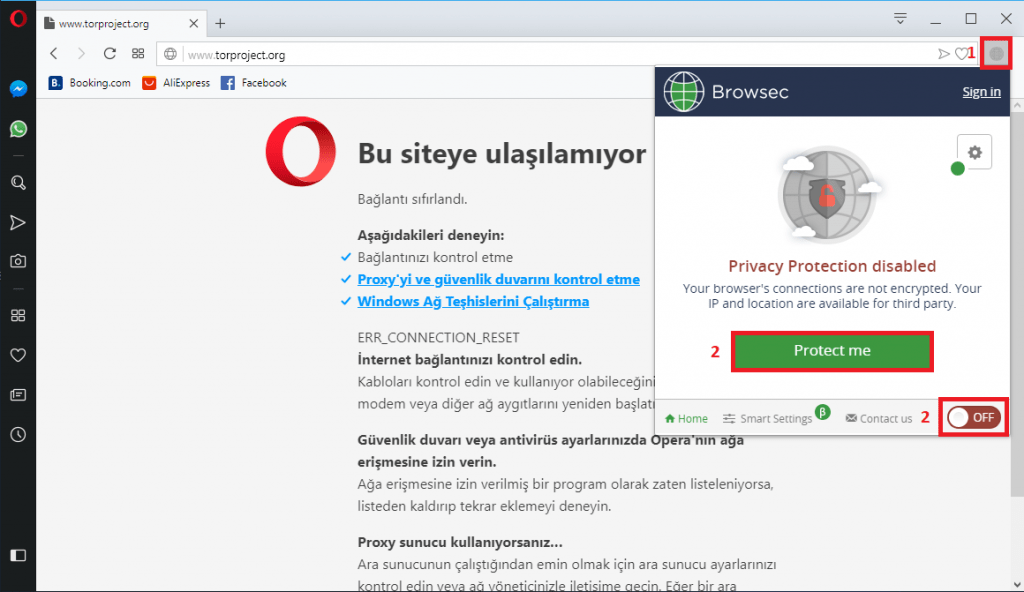Toggle the sidebar setup at bottom left
Image resolution: width=1024 pixels, height=592 pixels.
point(18,555)
